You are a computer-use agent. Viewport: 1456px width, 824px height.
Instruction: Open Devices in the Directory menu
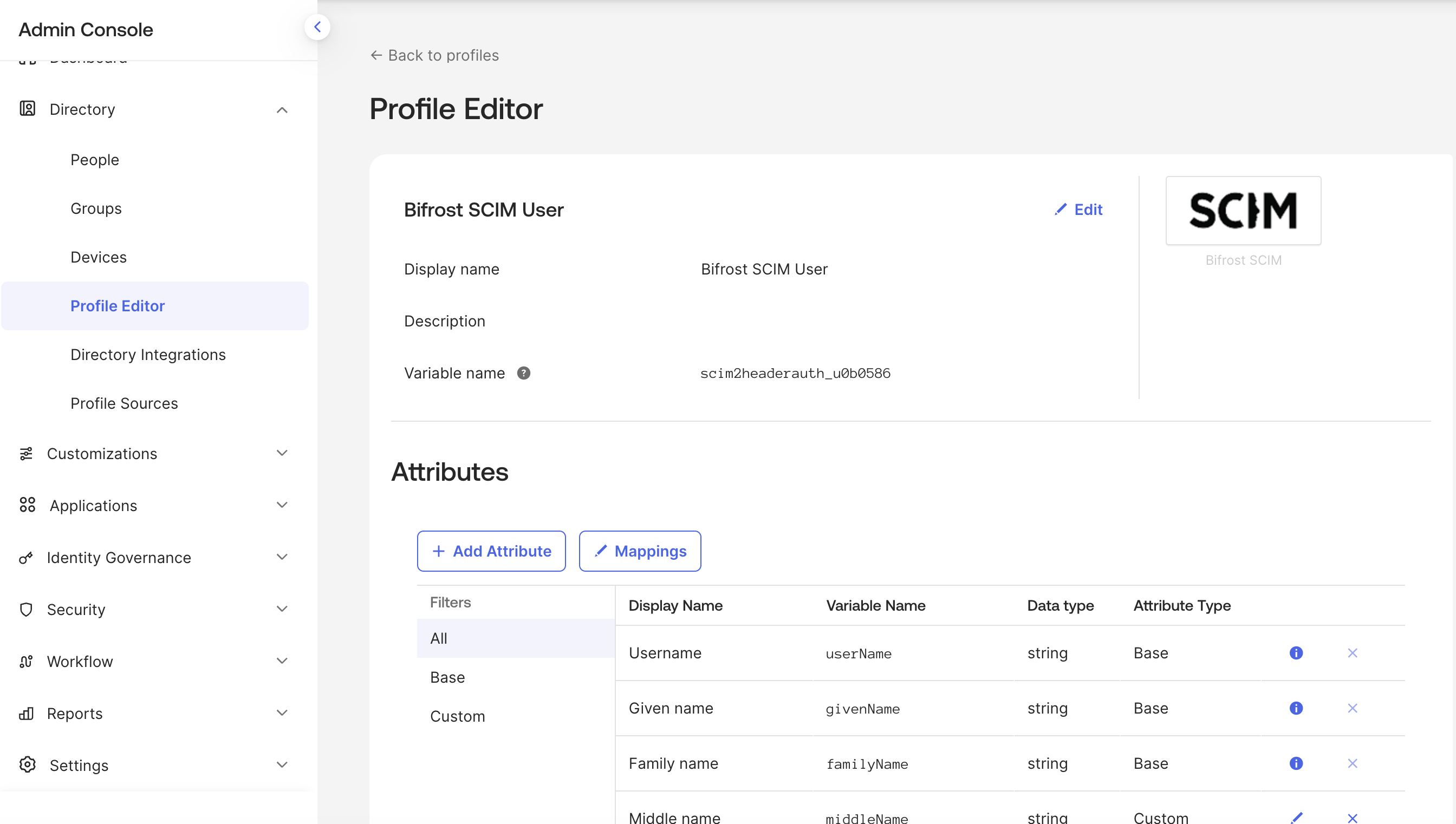click(99, 257)
